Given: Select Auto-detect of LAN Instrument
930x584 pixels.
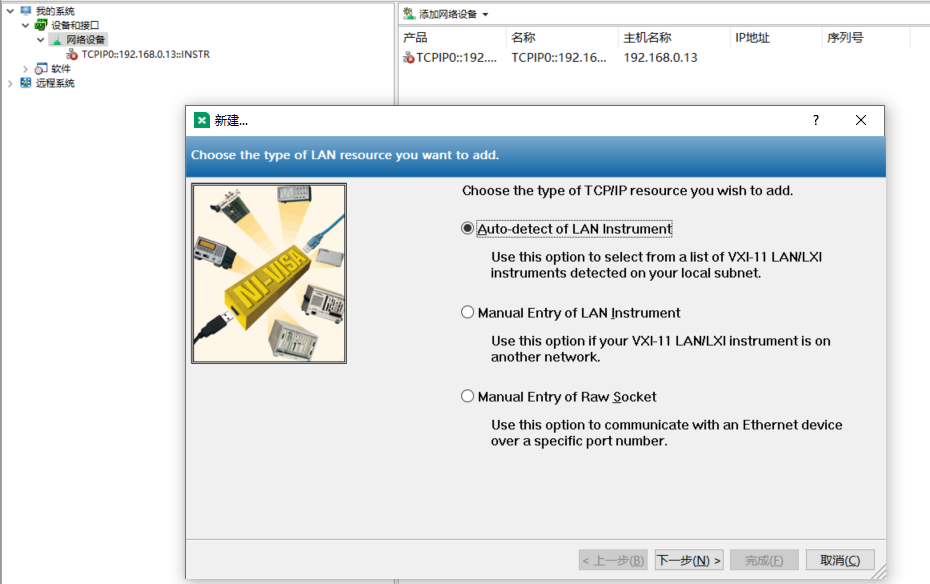Looking at the screenshot, I should tap(467, 228).
